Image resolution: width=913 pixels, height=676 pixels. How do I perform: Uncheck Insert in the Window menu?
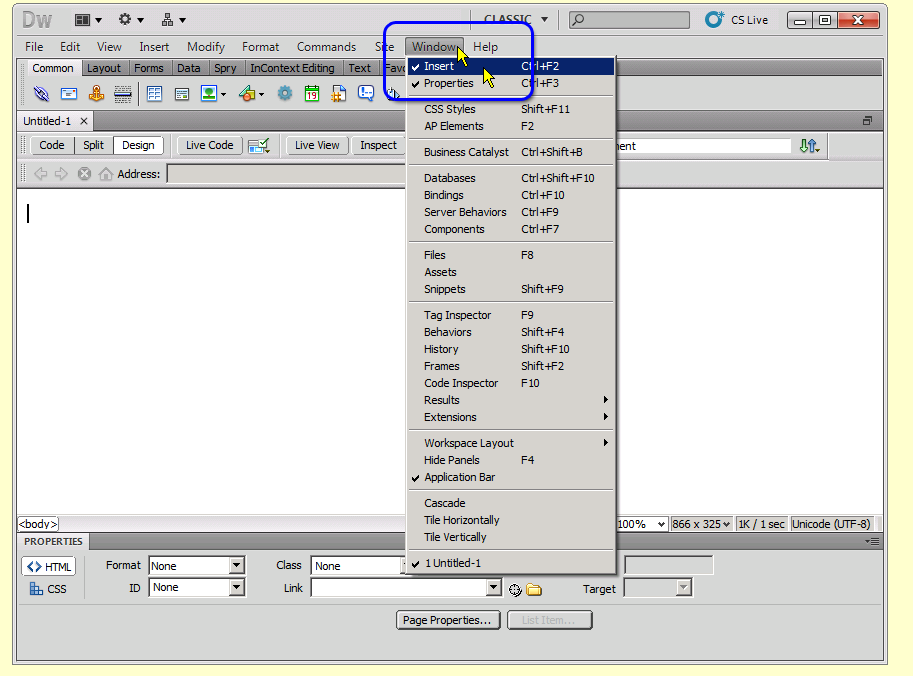coord(511,66)
